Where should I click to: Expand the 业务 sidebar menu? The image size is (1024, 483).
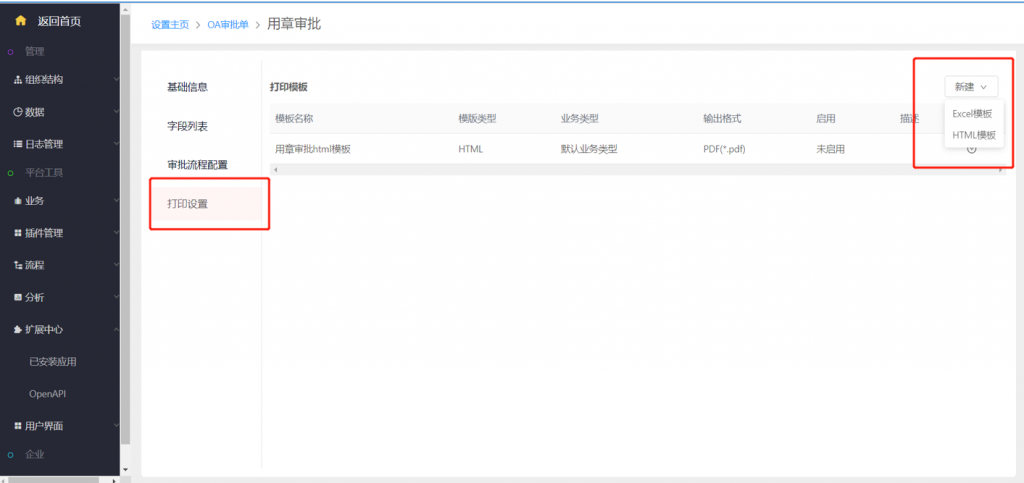pyautogui.click(x=62, y=201)
